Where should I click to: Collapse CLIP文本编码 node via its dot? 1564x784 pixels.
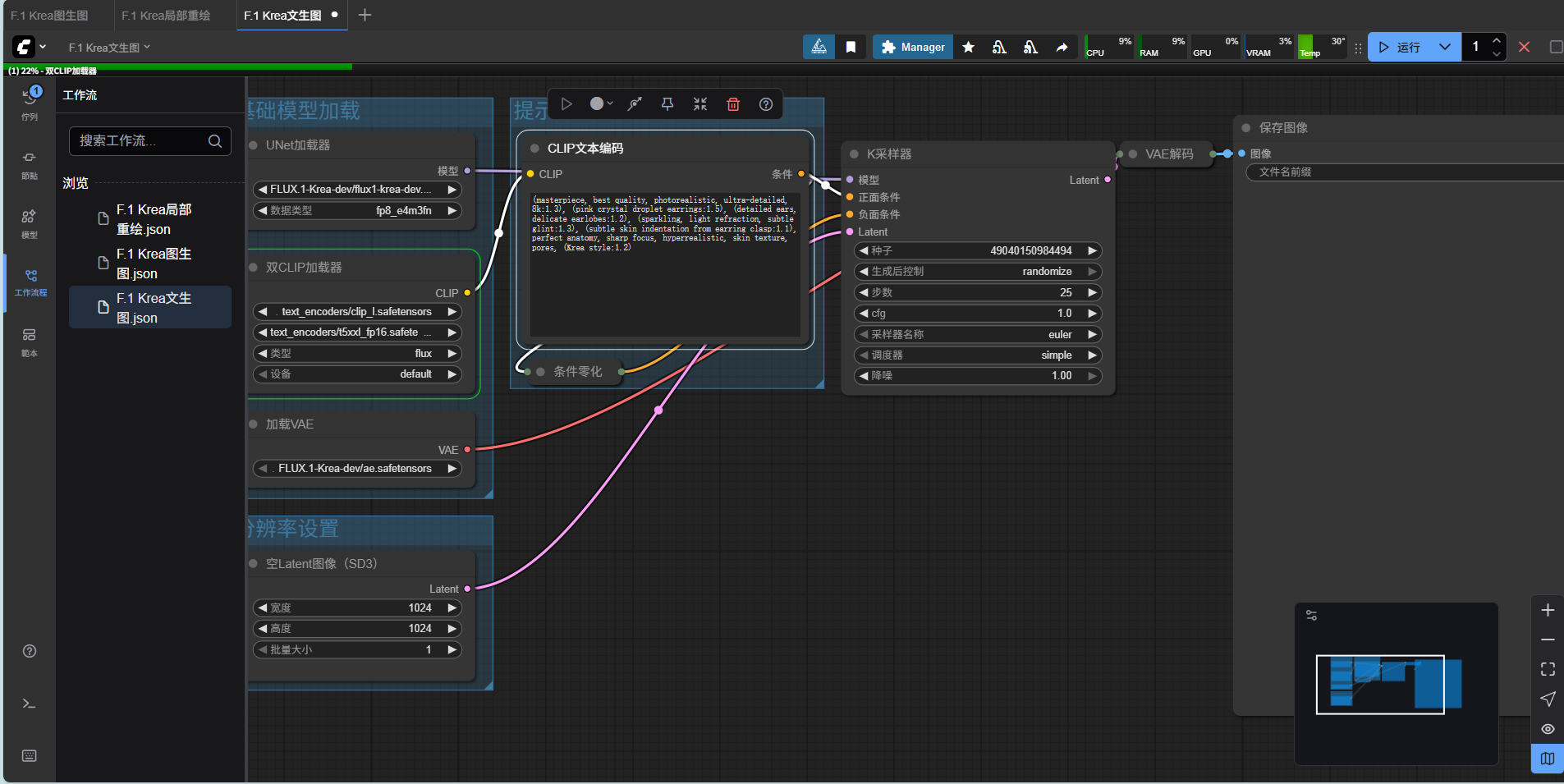(x=535, y=149)
